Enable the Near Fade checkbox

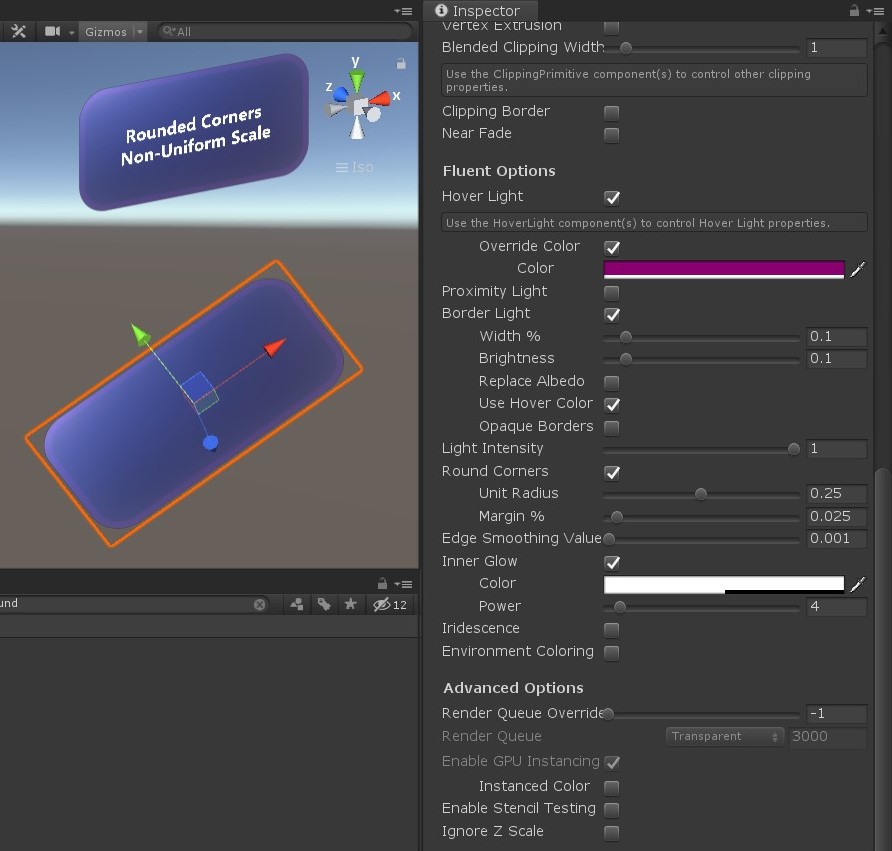pos(612,135)
